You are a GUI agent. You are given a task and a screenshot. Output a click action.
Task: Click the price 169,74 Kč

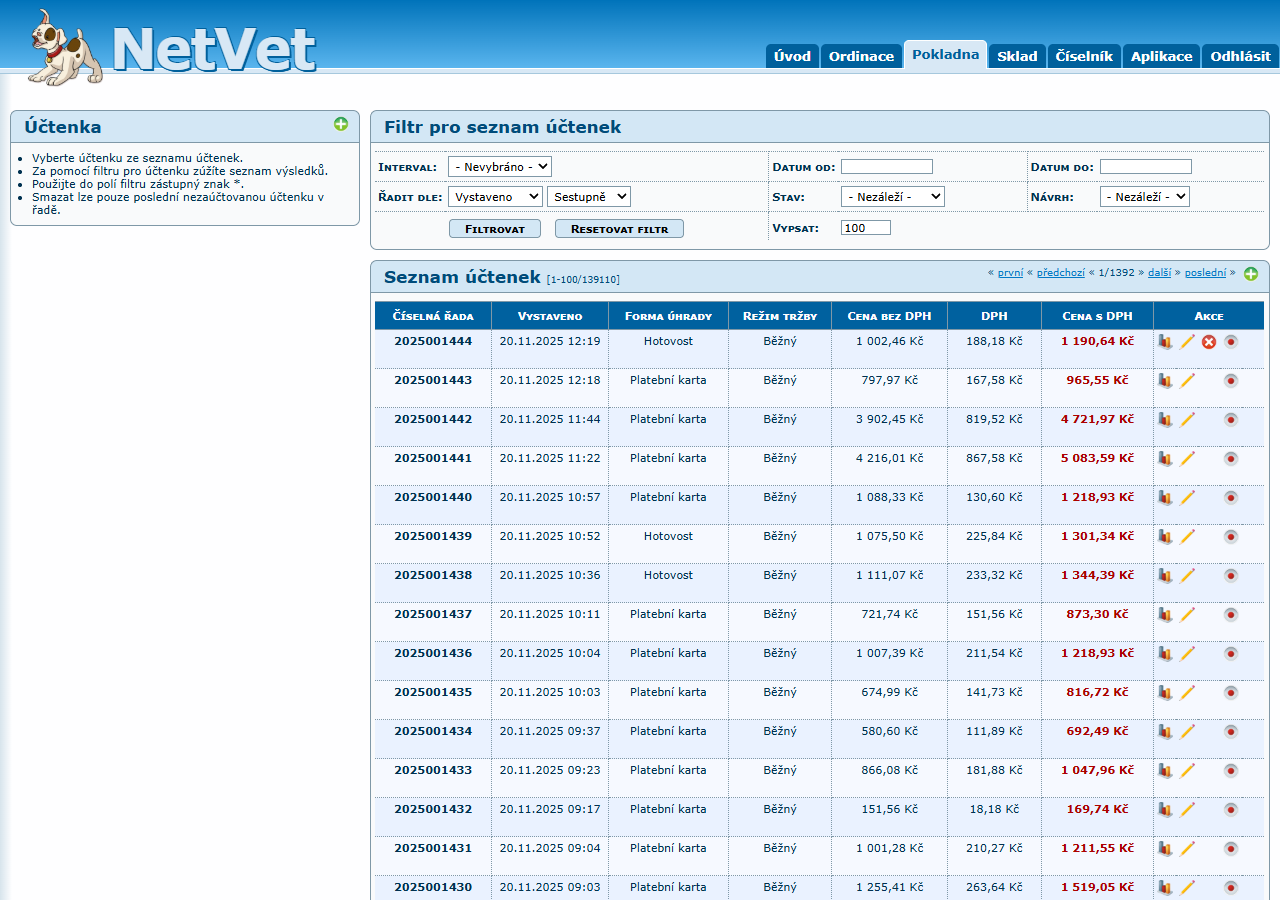(1097, 809)
